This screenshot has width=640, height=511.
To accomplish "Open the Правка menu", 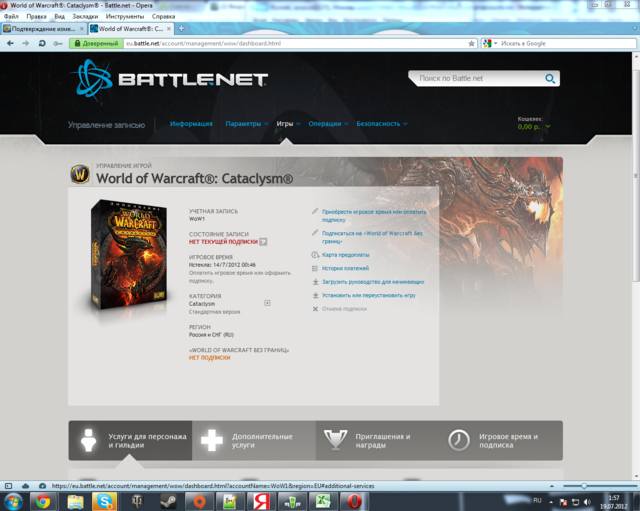I will pyautogui.click(x=36, y=16).
